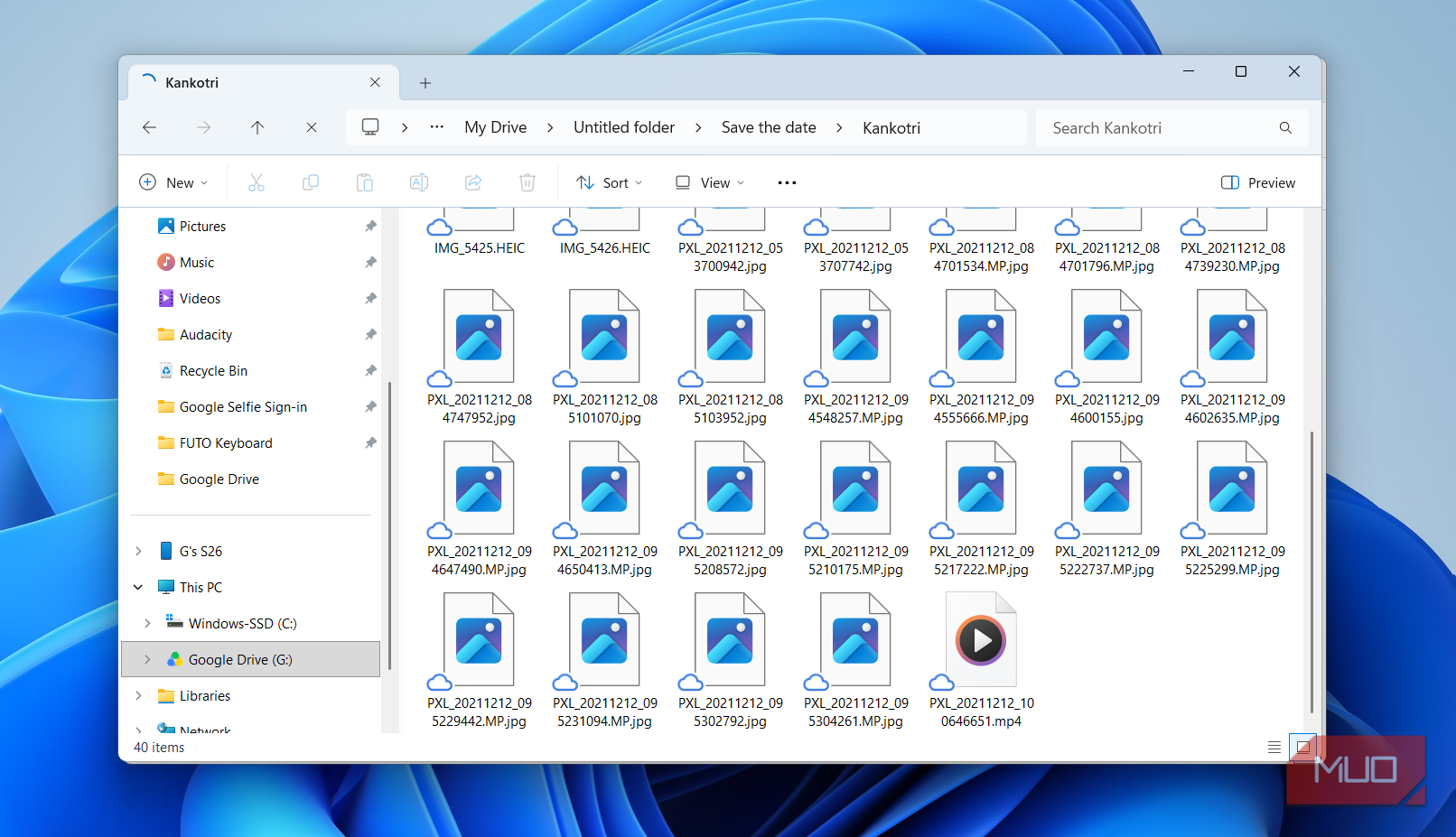The height and width of the screenshot is (837, 1456).
Task: Expand chevron after My Drive breadcrumb
Action: pos(550,127)
